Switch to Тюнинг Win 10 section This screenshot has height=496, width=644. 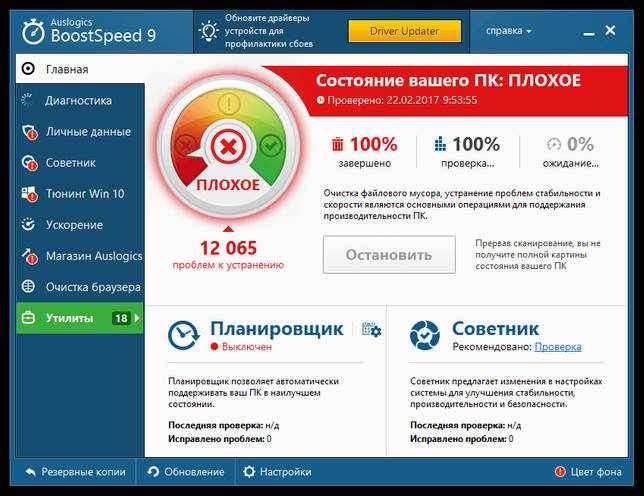pyautogui.click(x=80, y=194)
